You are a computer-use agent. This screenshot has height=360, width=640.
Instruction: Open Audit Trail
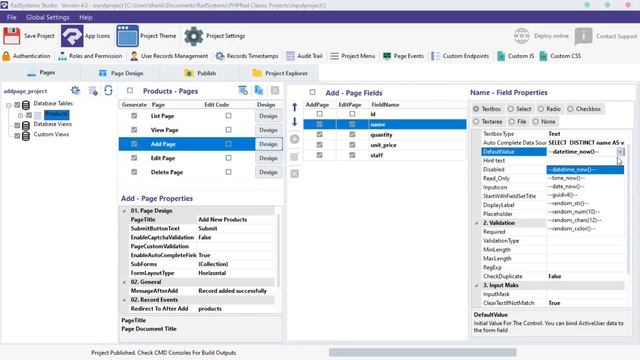coord(304,56)
